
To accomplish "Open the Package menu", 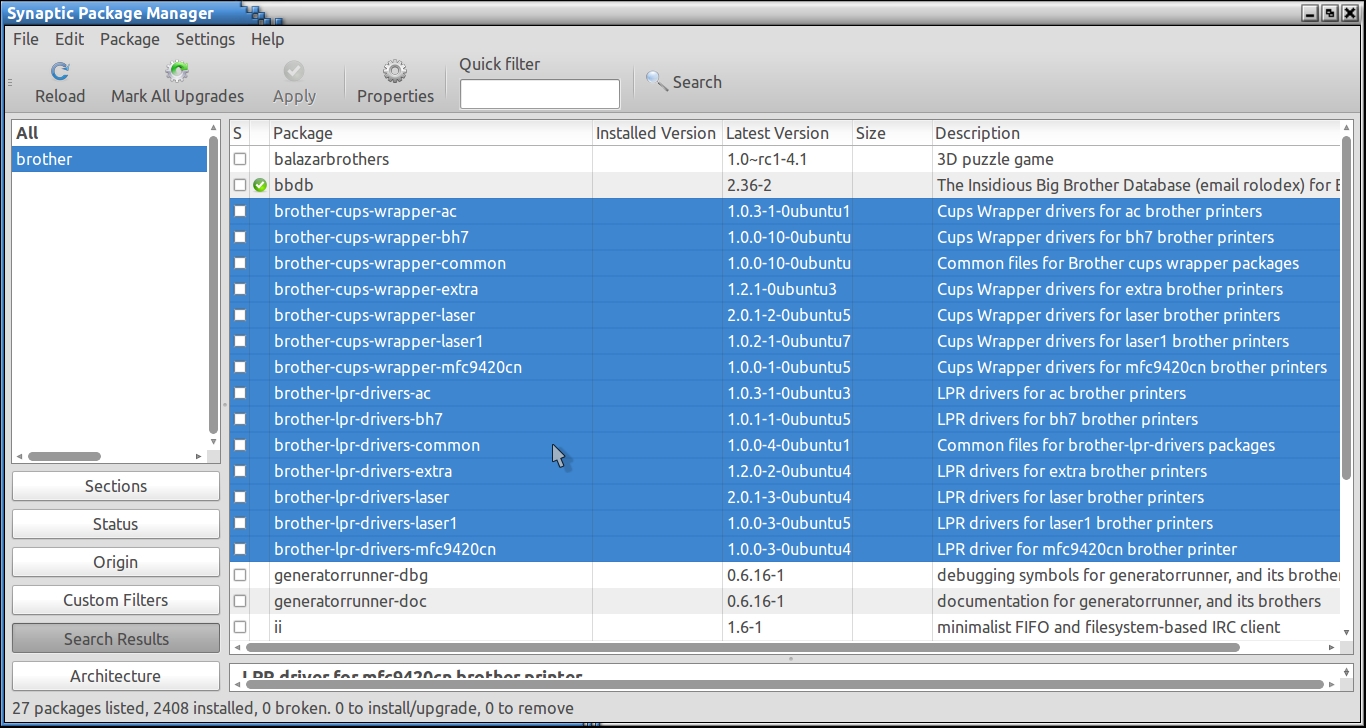I will pos(129,39).
